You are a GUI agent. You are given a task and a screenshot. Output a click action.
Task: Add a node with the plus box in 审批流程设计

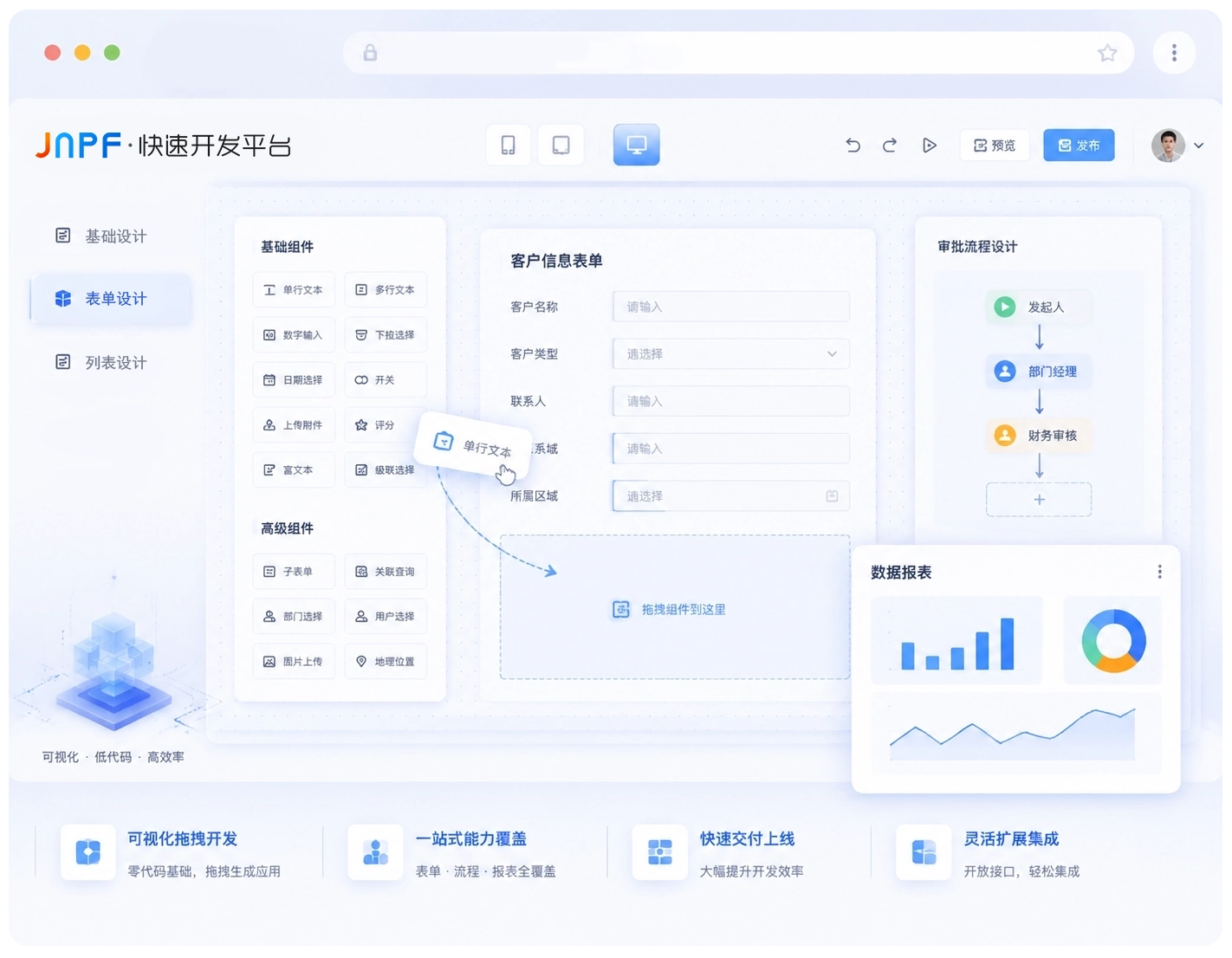click(x=1039, y=500)
